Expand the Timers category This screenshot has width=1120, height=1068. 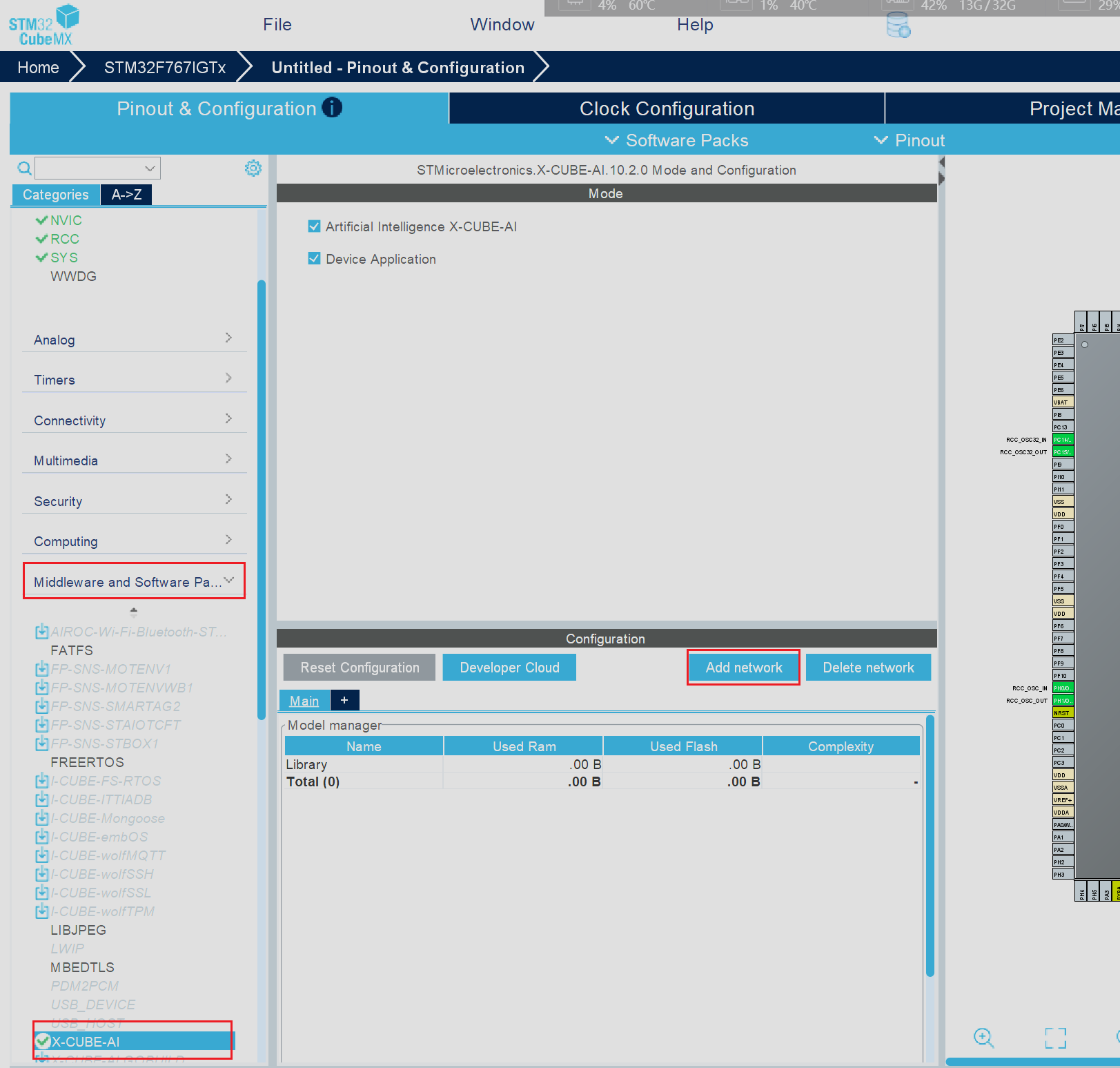134,379
